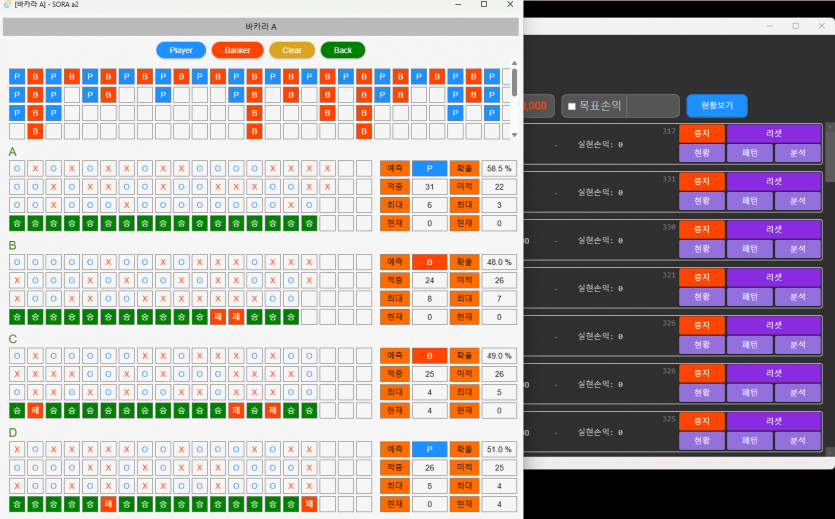Click the red B prediction box in section B
The height and width of the screenshot is (519, 835).
[429, 262]
